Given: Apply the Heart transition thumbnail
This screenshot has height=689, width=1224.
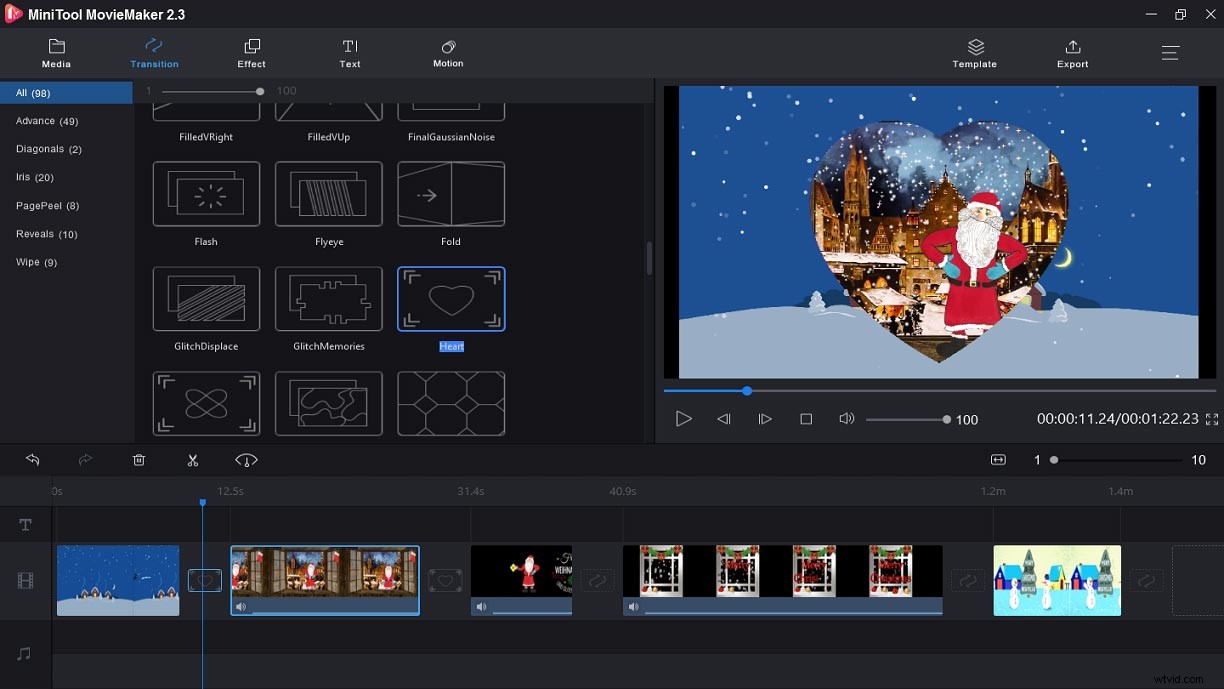Looking at the screenshot, I should coord(451,298).
